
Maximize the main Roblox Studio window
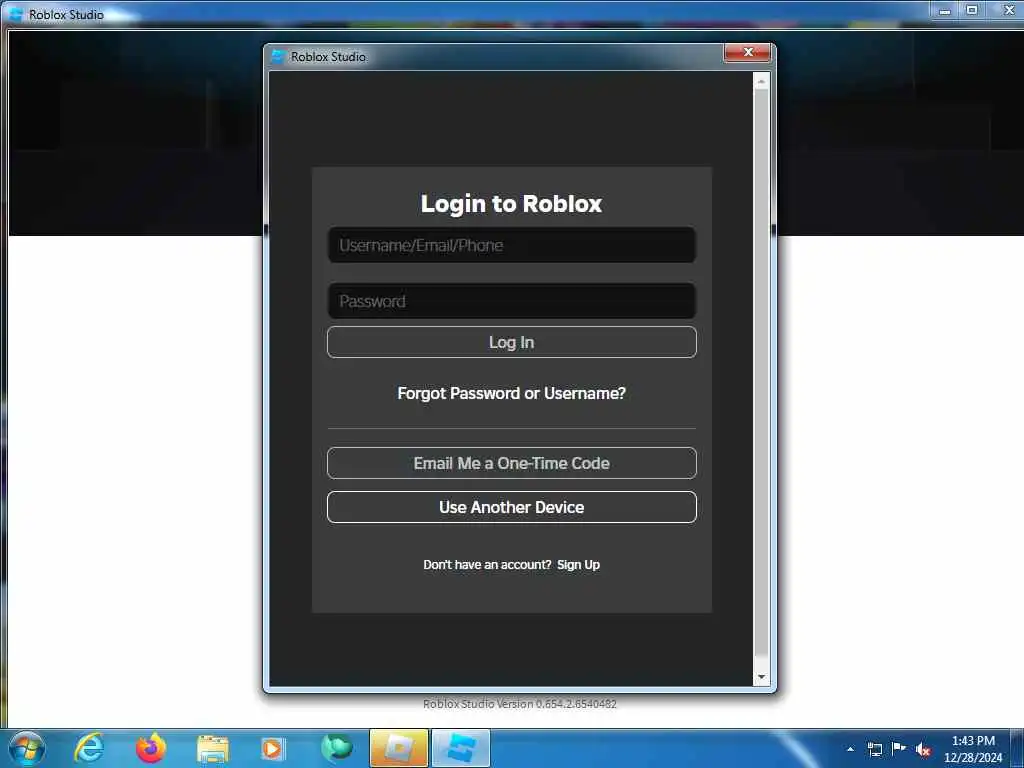(x=972, y=10)
